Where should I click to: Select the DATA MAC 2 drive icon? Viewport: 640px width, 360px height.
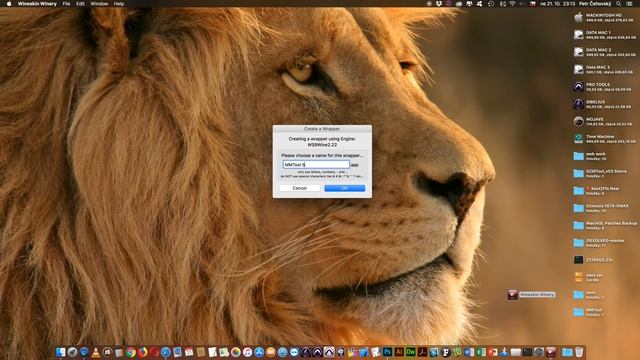(x=578, y=52)
